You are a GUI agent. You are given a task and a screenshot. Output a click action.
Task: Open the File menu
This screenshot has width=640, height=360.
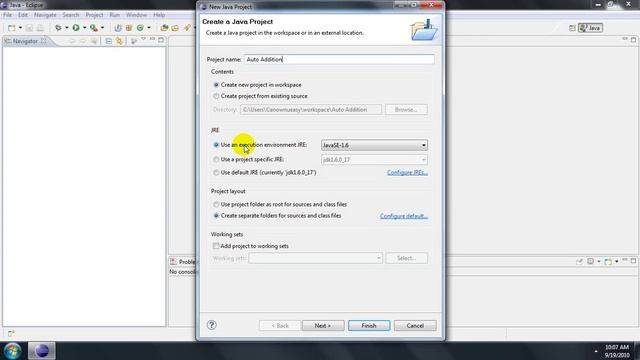click(7, 15)
